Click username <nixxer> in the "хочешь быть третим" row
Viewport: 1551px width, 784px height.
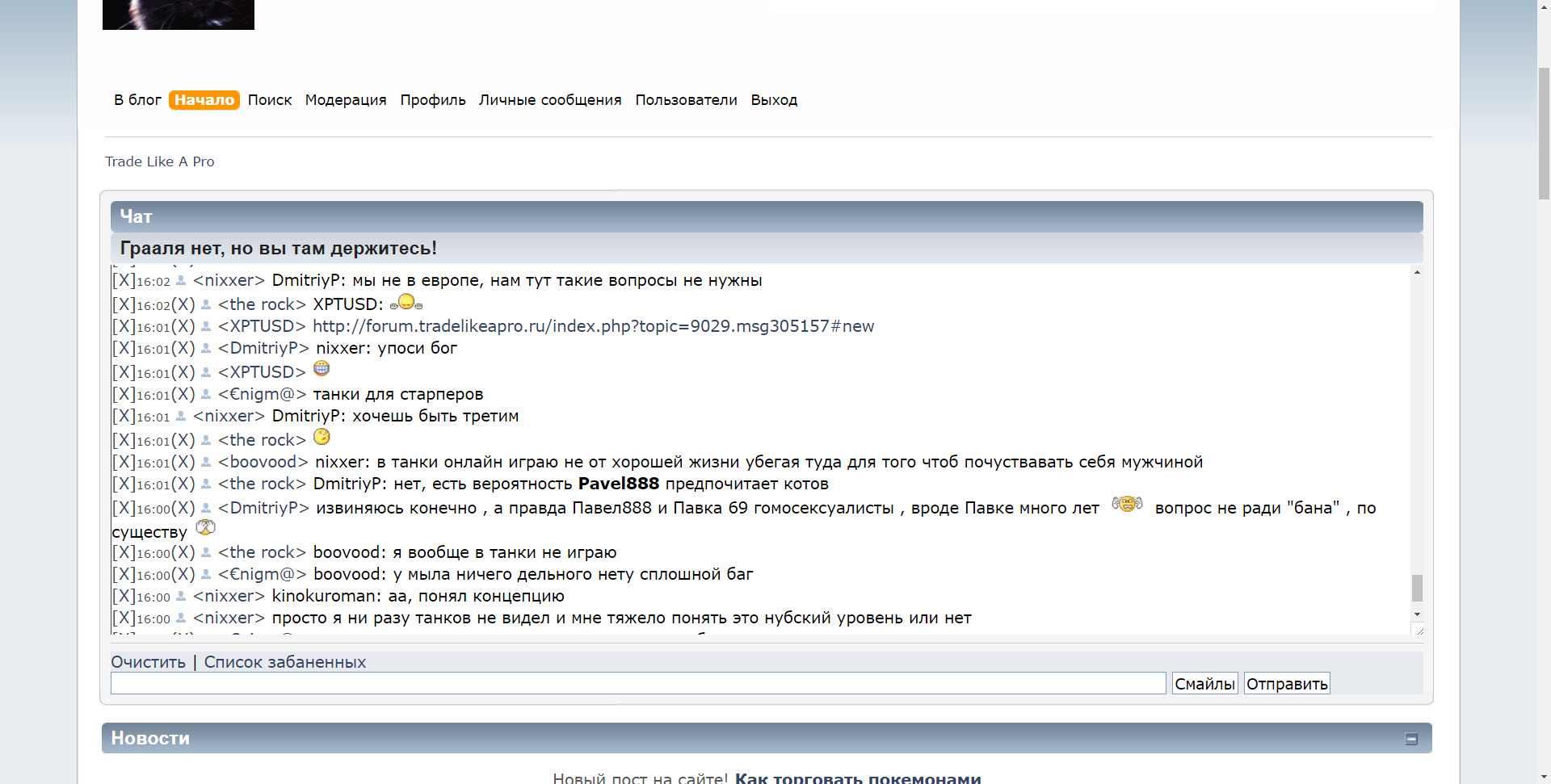229,416
